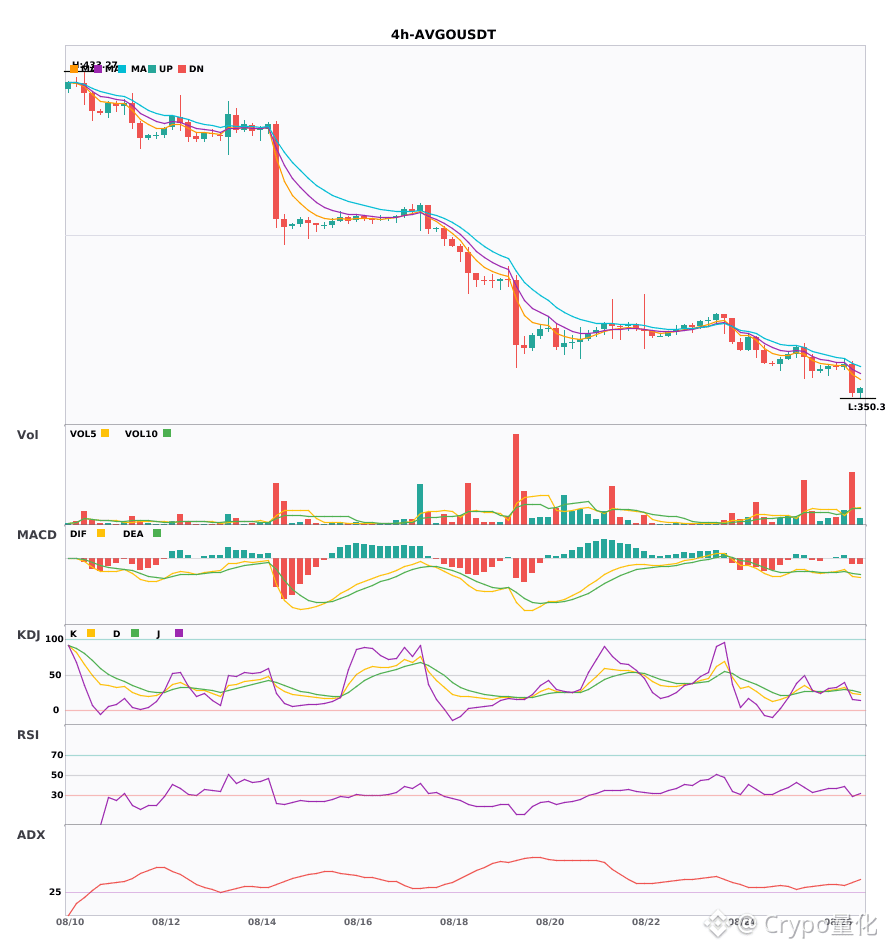Click the tallest red volume bar
The image size is (885, 950).
click(516, 479)
